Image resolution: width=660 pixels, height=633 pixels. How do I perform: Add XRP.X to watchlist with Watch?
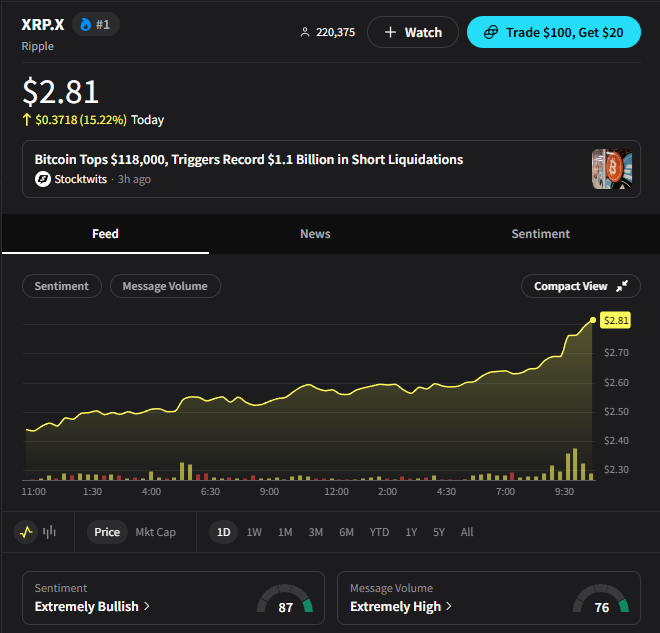[x=412, y=32]
